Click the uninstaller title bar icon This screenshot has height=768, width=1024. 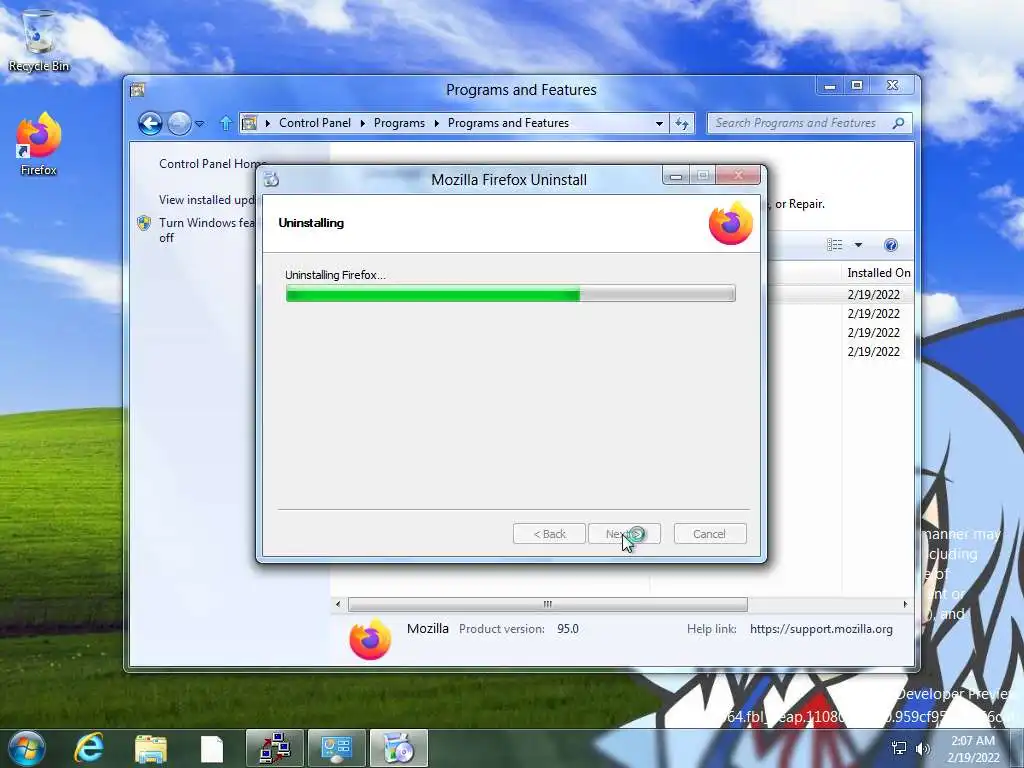point(272,179)
